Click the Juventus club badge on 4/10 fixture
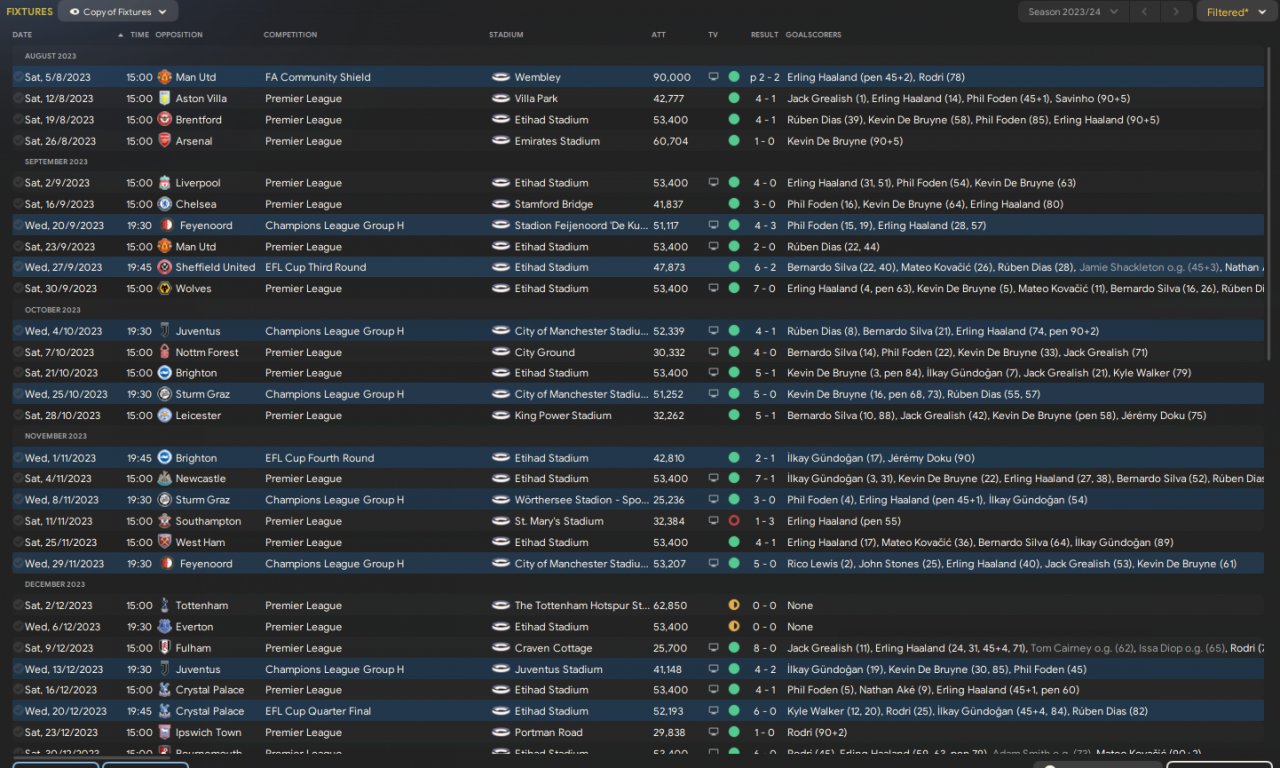The width and height of the screenshot is (1280, 768). (165, 331)
